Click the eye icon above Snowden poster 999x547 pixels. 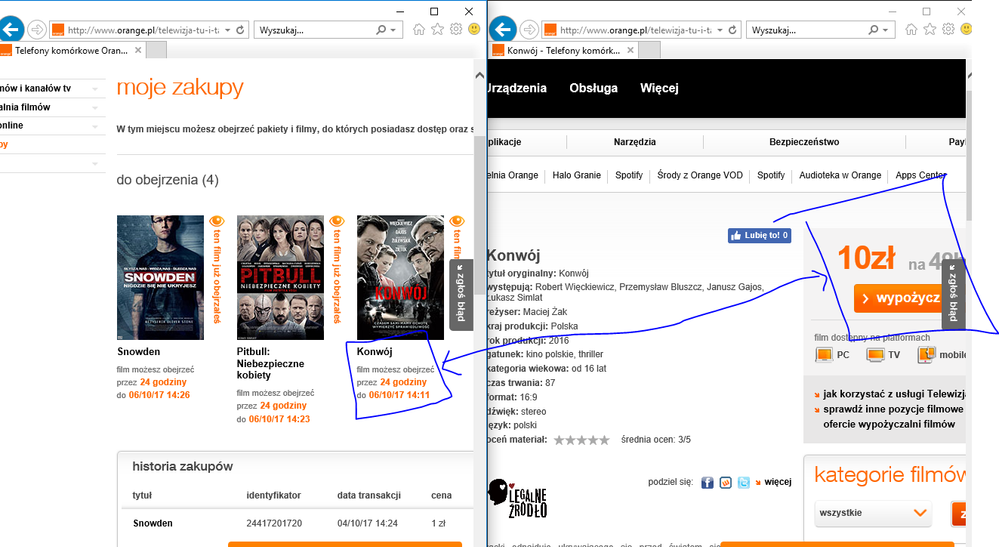pos(212,222)
